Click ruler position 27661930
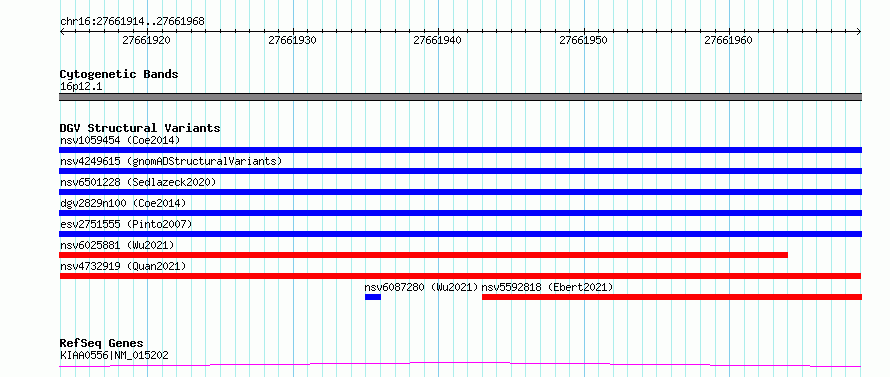The height and width of the screenshot is (377, 890). pos(292,40)
